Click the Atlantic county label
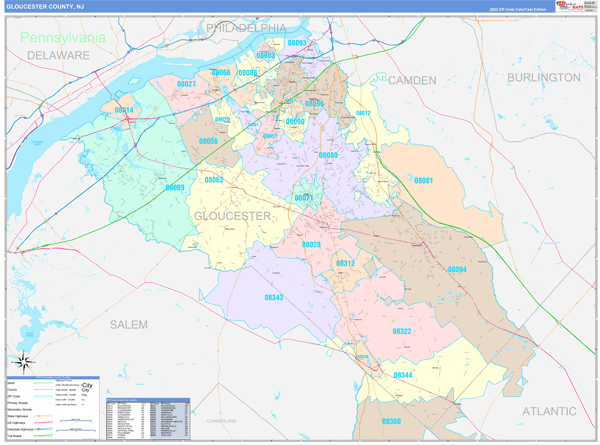 point(549,411)
